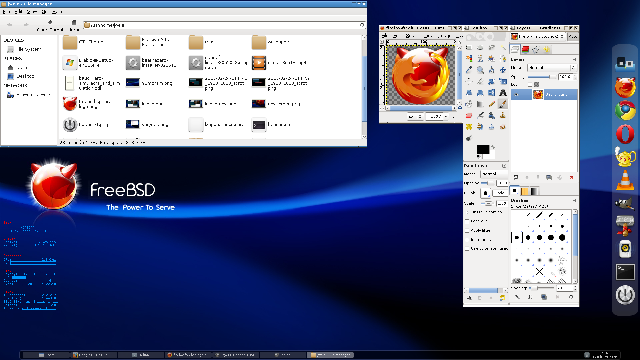Screen dimensions: 640x360
Task: Select the Pencil tool in GIMP toolbox
Action: tap(491, 104)
